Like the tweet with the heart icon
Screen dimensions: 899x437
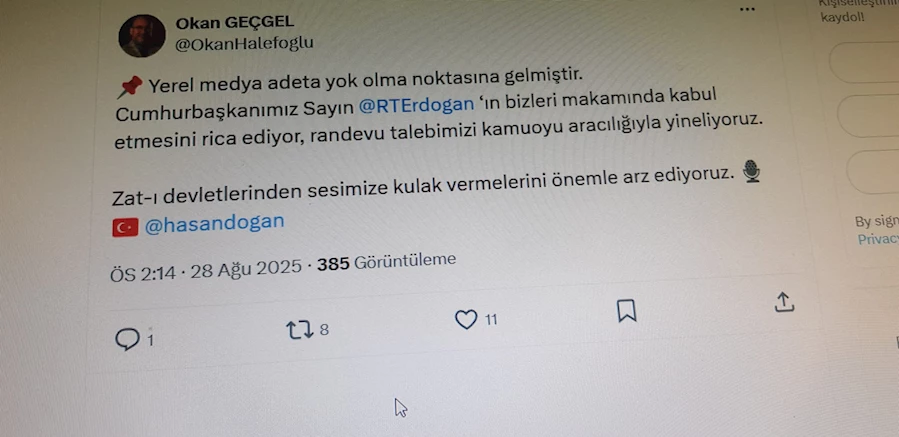(x=466, y=319)
